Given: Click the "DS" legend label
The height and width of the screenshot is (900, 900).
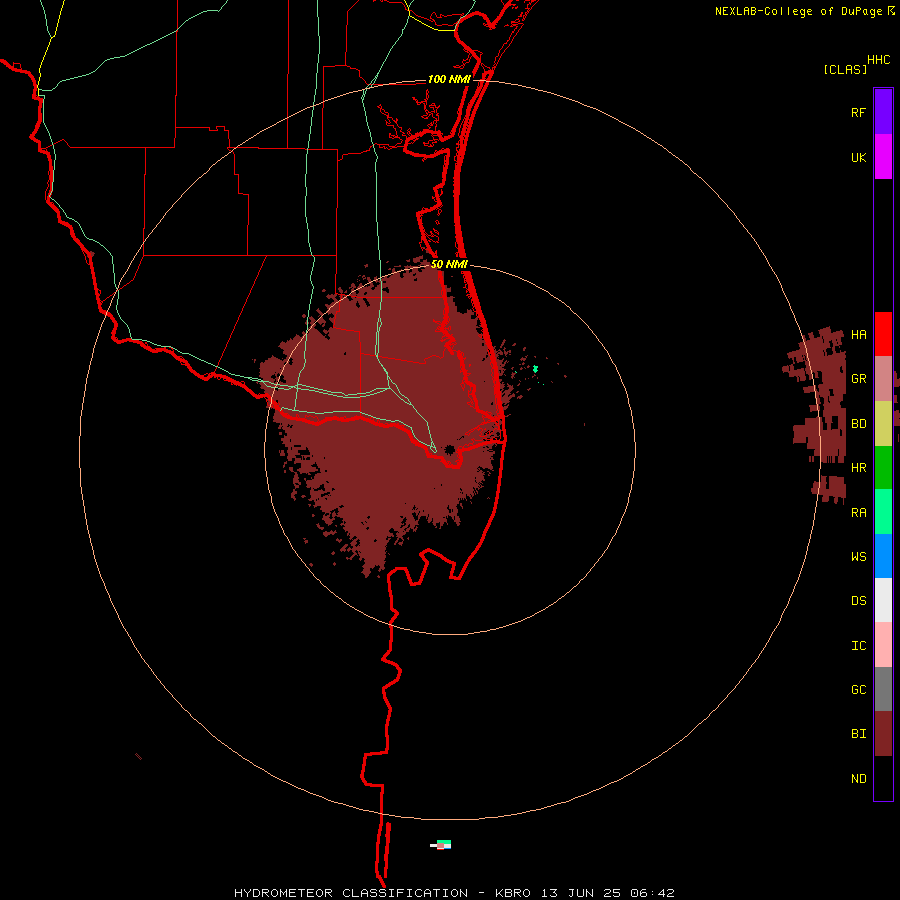Looking at the screenshot, I should pyautogui.click(x=858, y=601).
